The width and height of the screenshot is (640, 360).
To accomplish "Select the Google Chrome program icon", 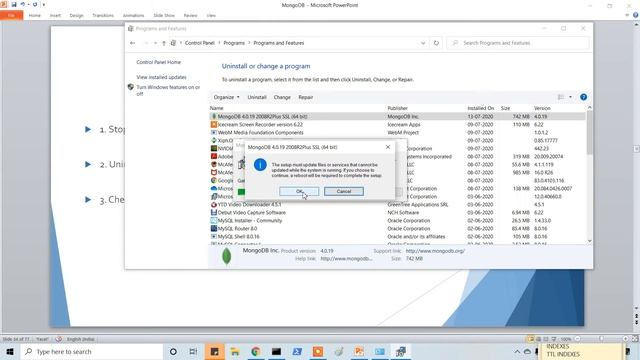I will click(213, 180).
